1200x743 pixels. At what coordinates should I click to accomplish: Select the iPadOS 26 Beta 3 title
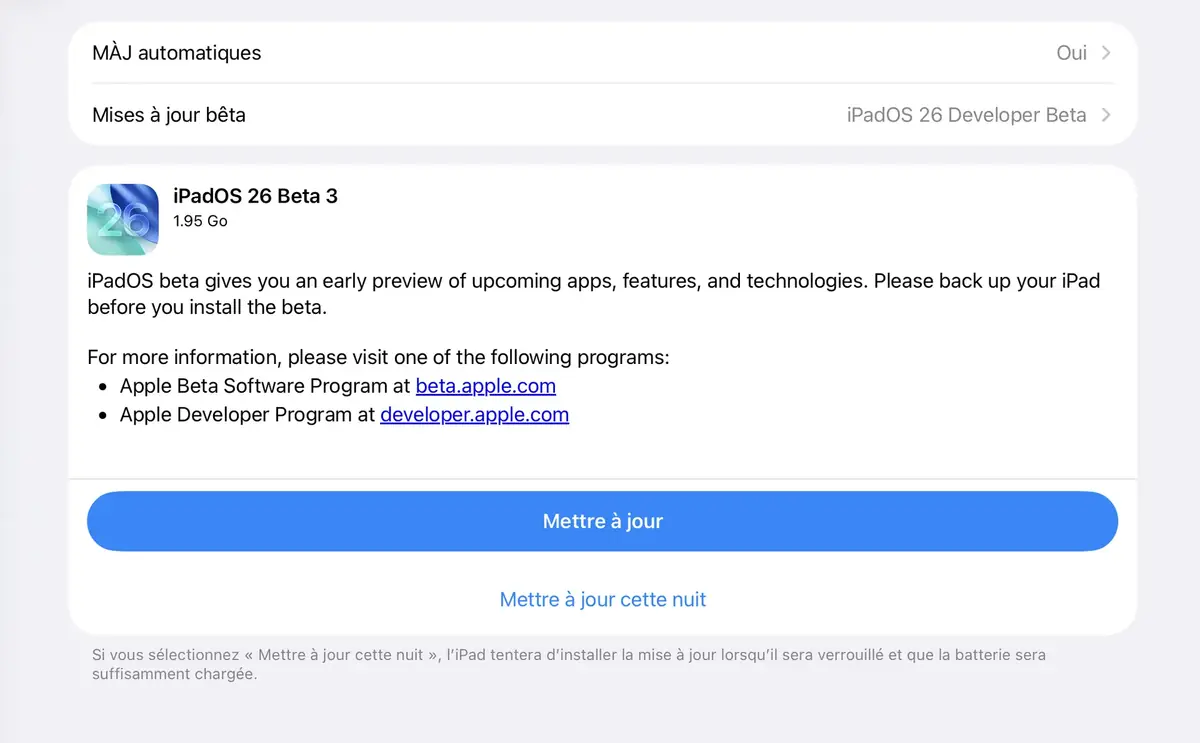pyautogui.click(x=255, y=196)
